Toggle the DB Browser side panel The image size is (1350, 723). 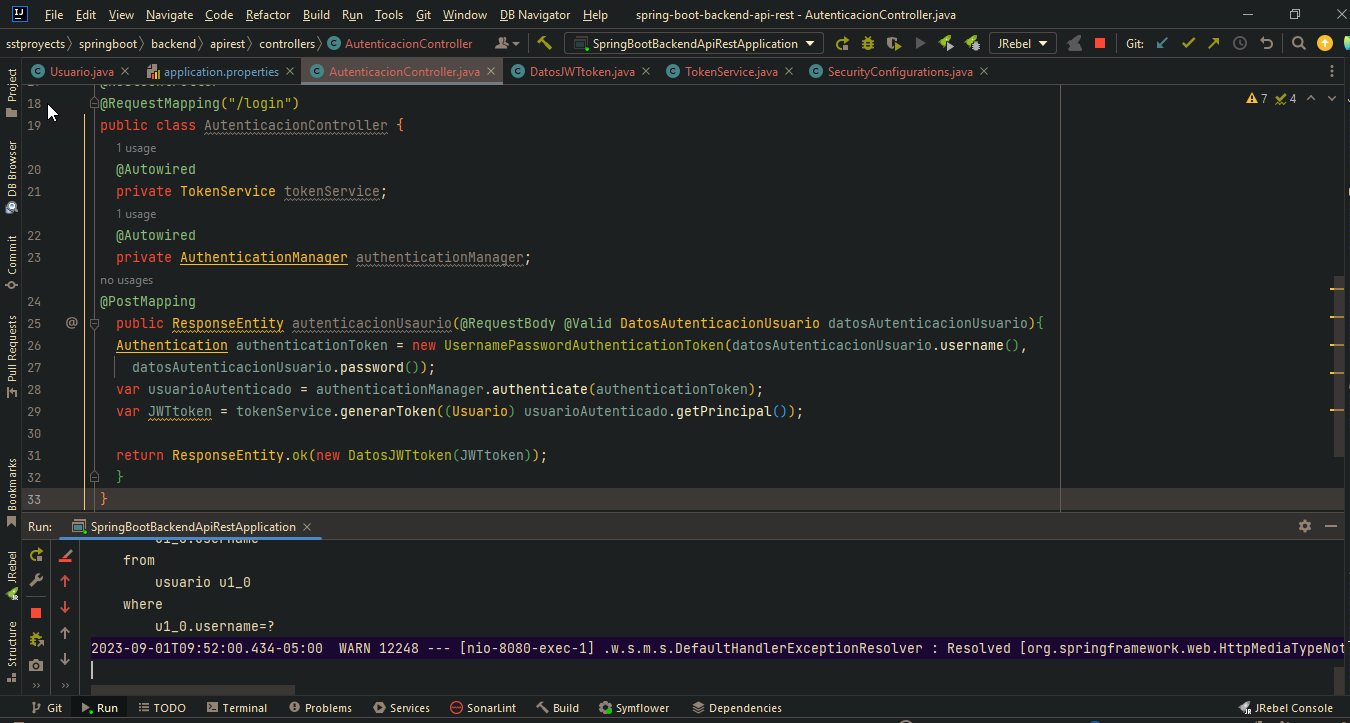12,177
